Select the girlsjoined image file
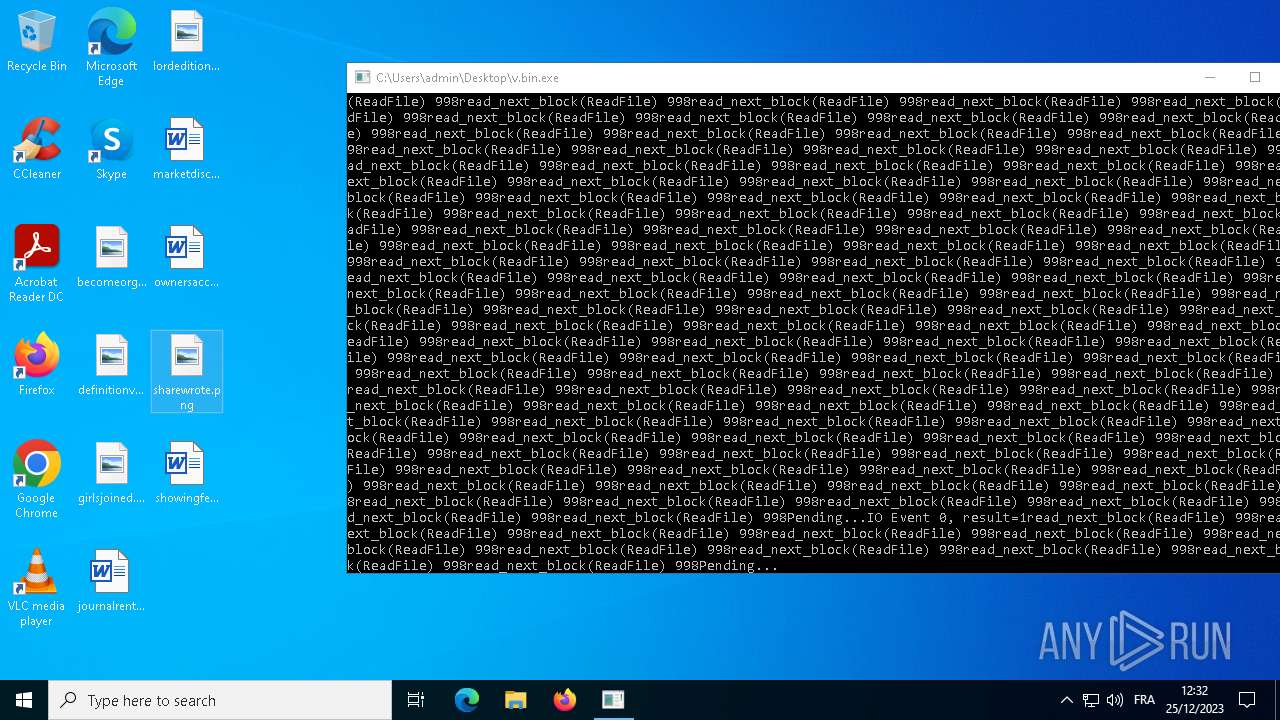 pyautogui.click(x=111, y=474)
